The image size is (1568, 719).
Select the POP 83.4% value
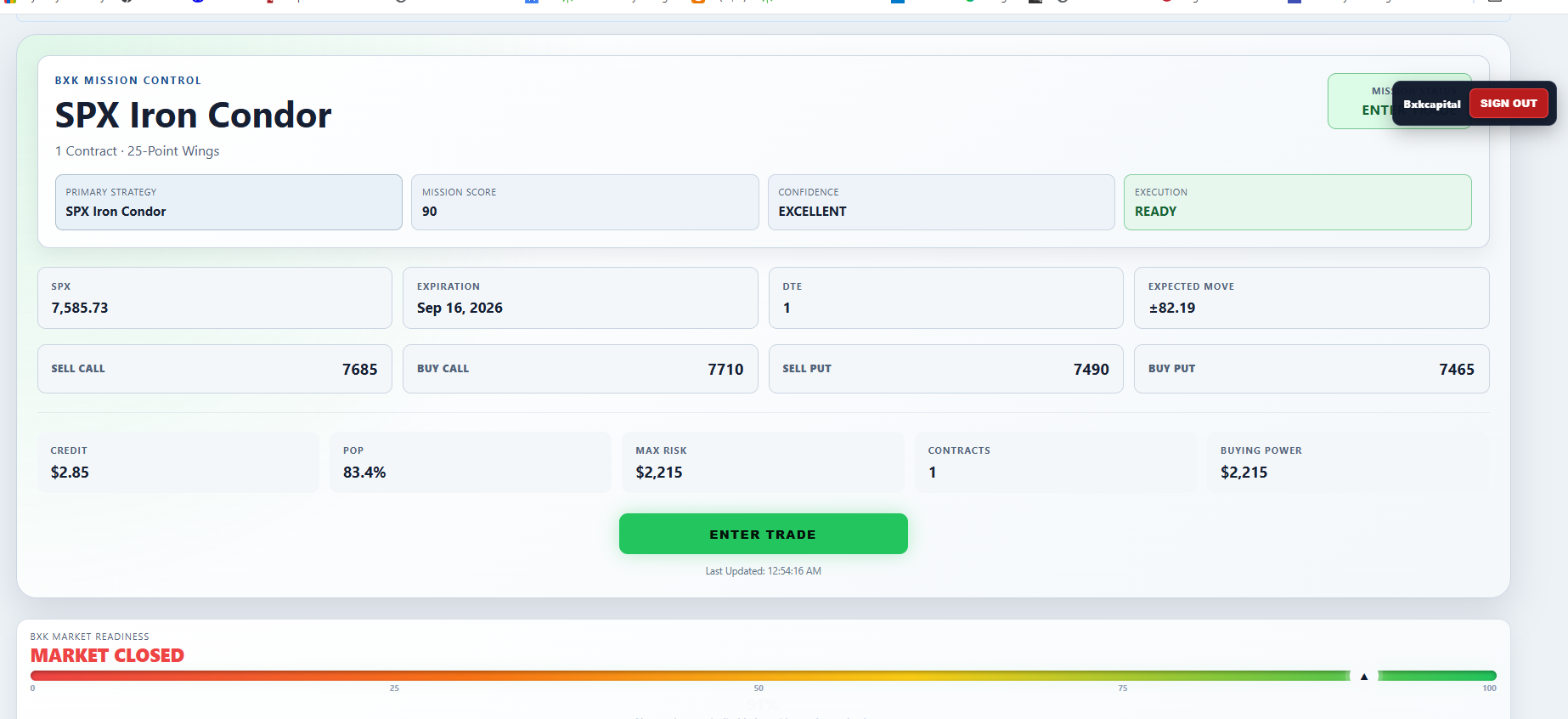(x=364, y=473)
